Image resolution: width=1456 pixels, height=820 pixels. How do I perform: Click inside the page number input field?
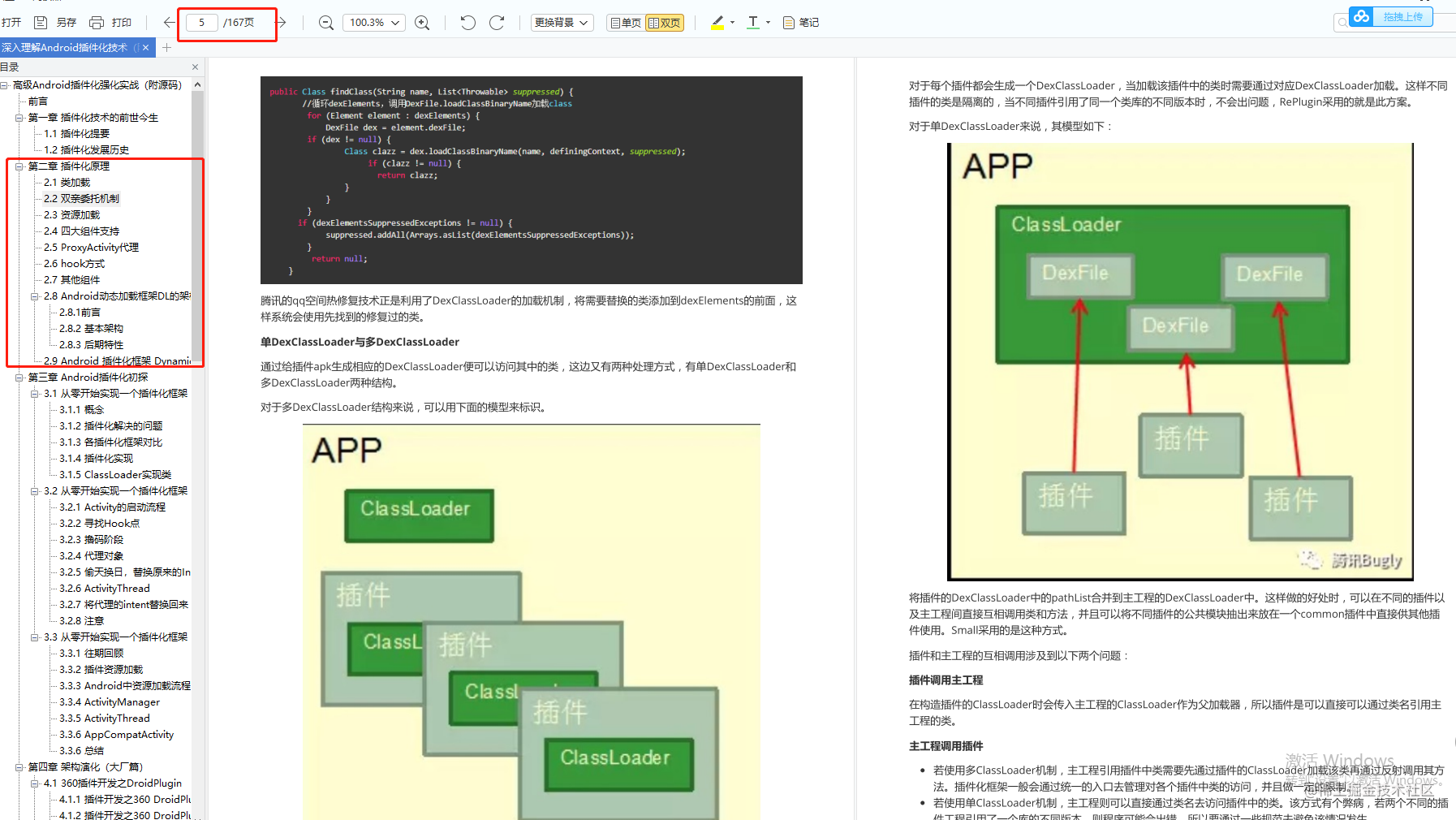[200, 23]
